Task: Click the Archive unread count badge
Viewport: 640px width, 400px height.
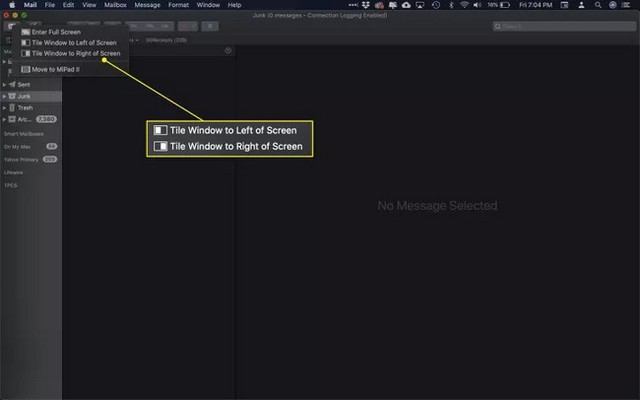Action: coord(46,119)
